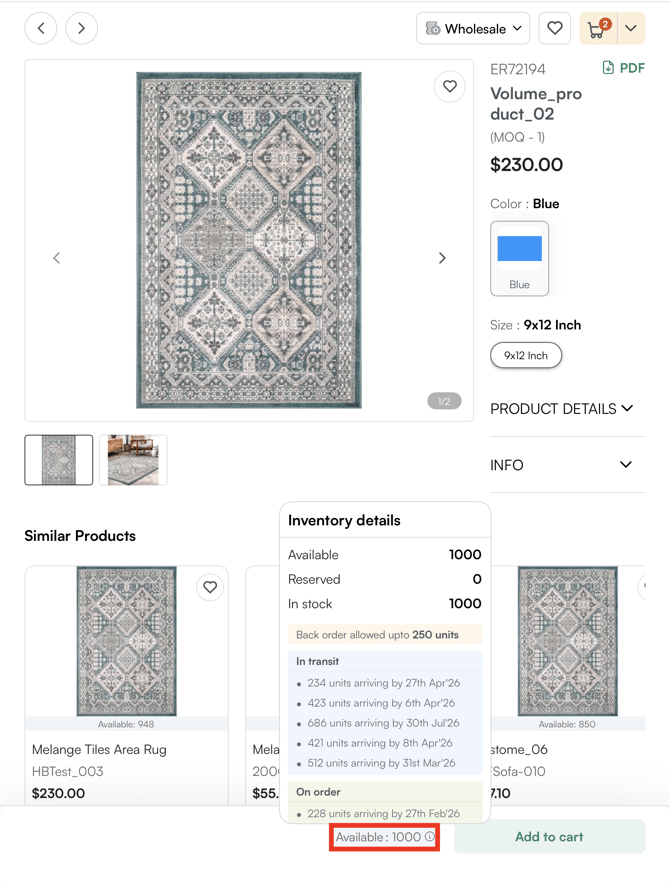Show previous product image with left arrow
The image size is (670, 887).
pos(57,258)
